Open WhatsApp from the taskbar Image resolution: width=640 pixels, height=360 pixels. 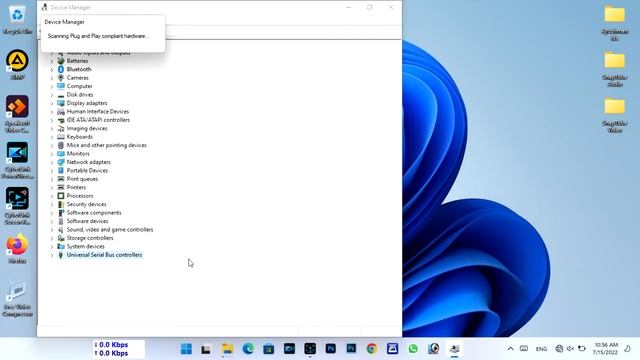[413, 349]
